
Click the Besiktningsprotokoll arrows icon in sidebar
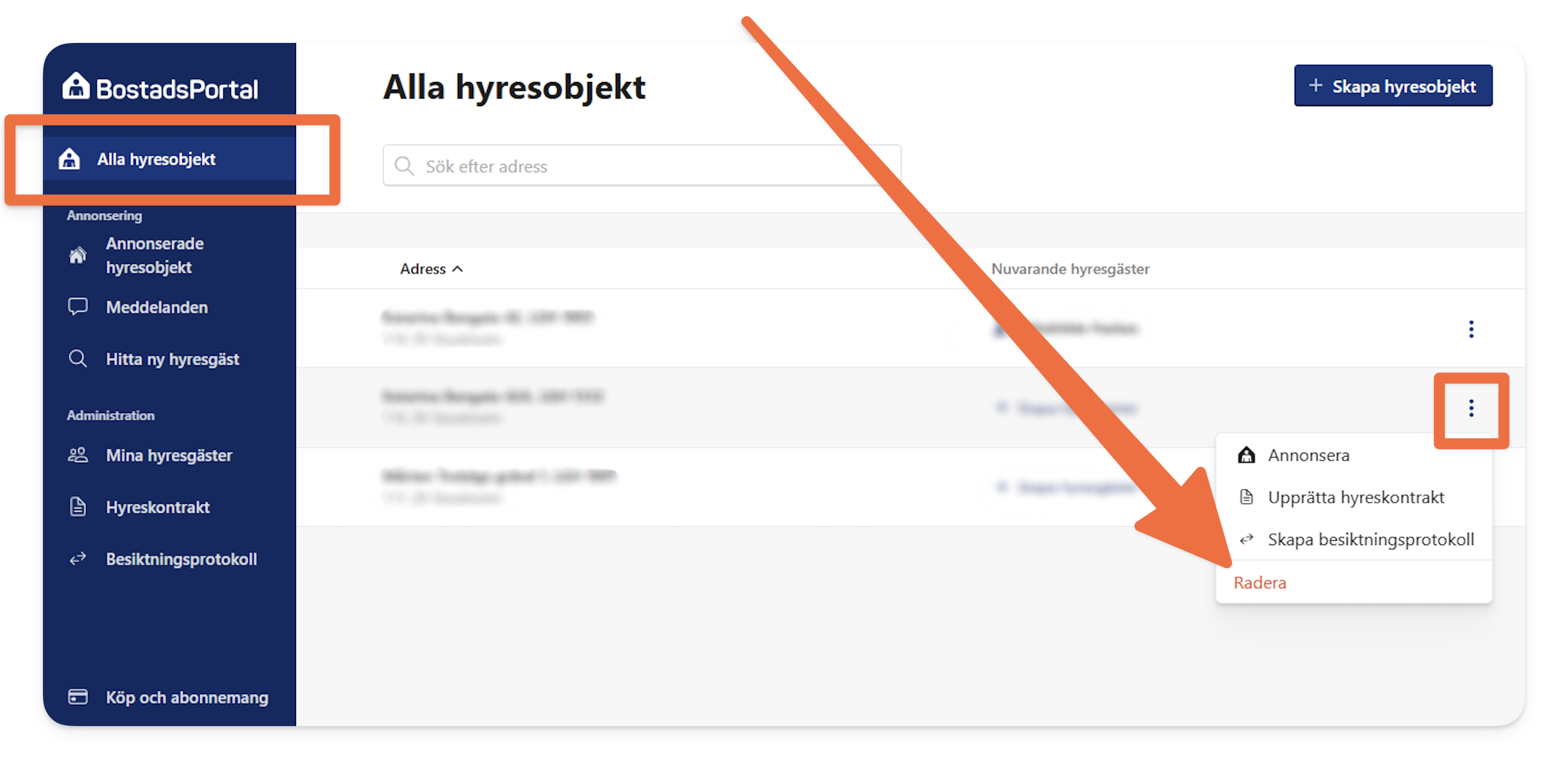78,558
